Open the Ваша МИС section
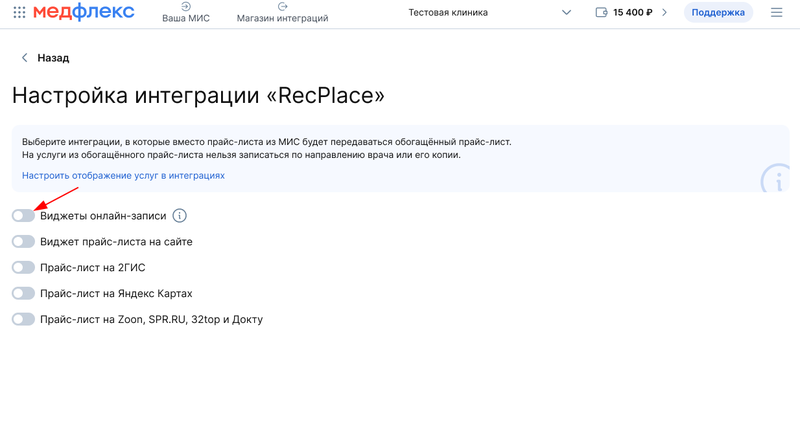Screen dimensions: 800x422 [186, 13]
